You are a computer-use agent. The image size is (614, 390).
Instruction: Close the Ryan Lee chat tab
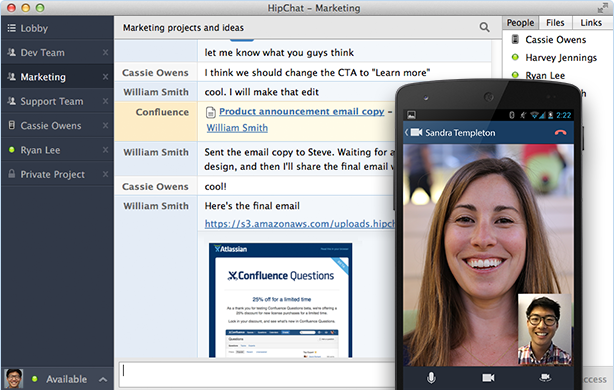[105, 150]
